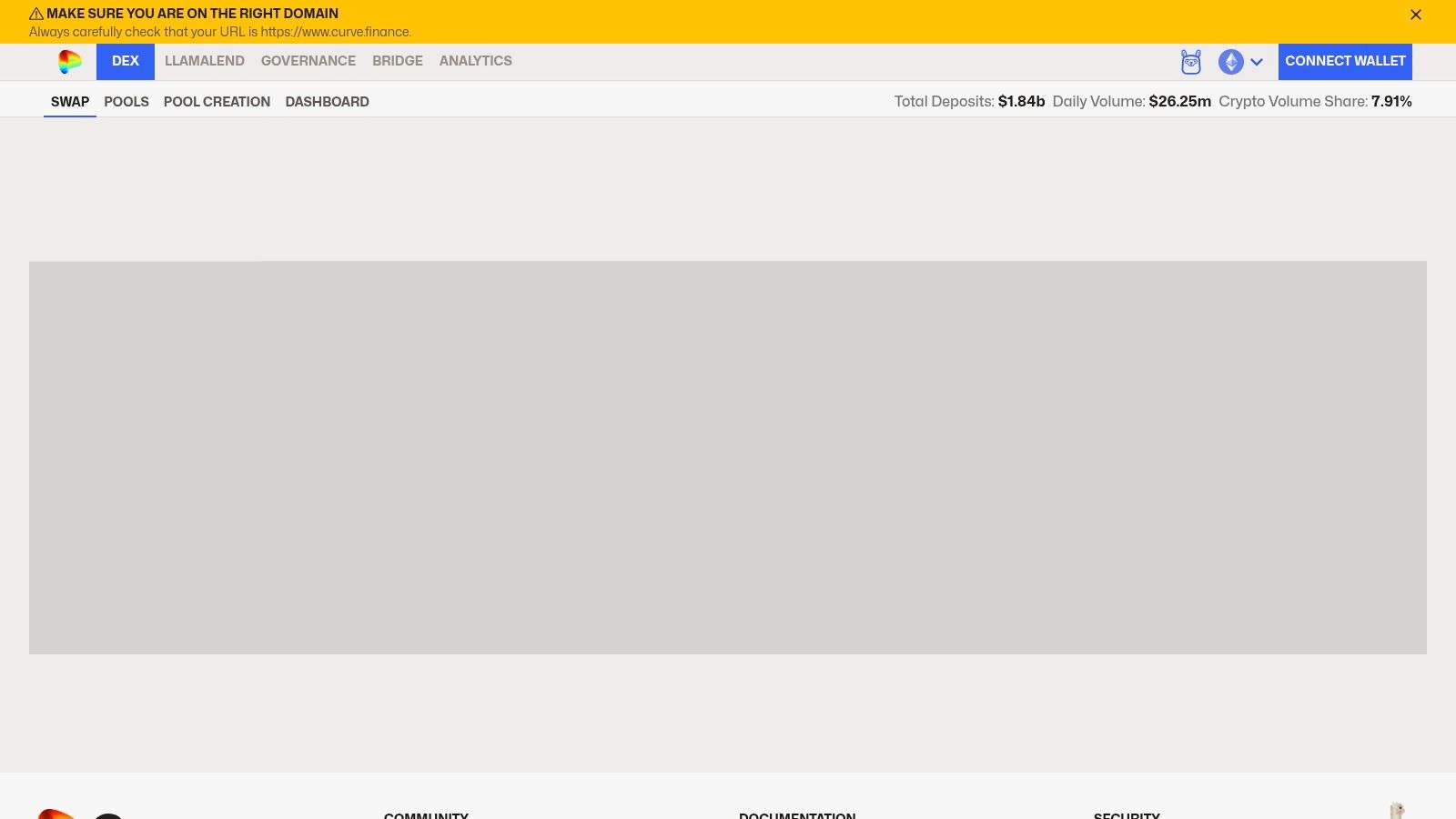The height and width of the screenshot is (819, 1456).
Task: Open the POOL CREATION tab
Action: point(217,102)
